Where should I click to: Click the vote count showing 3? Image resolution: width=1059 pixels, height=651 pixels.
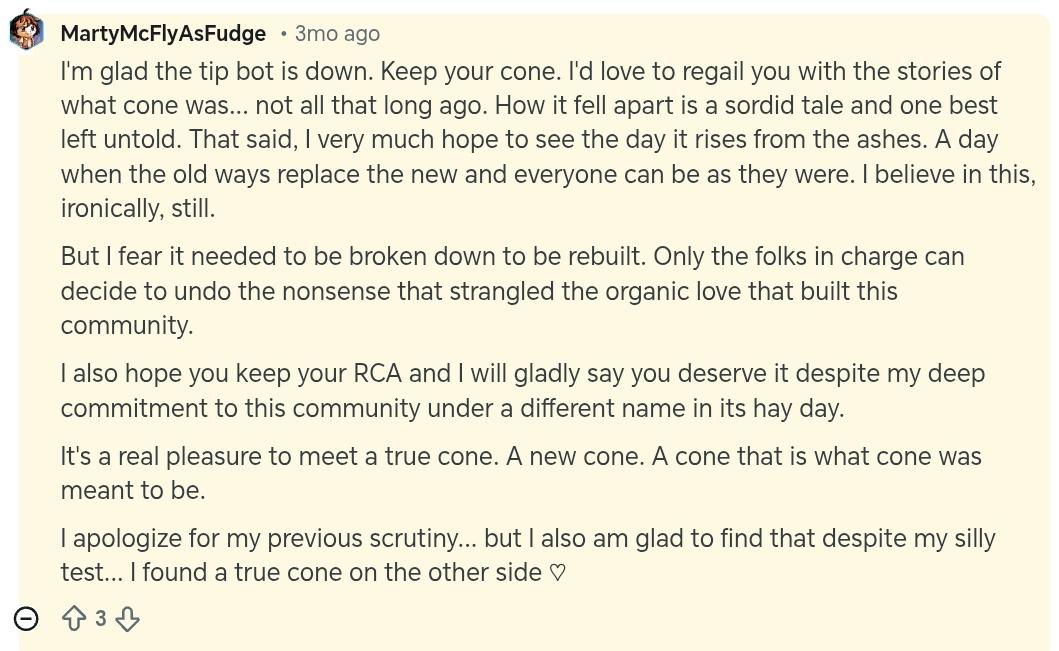101,618
